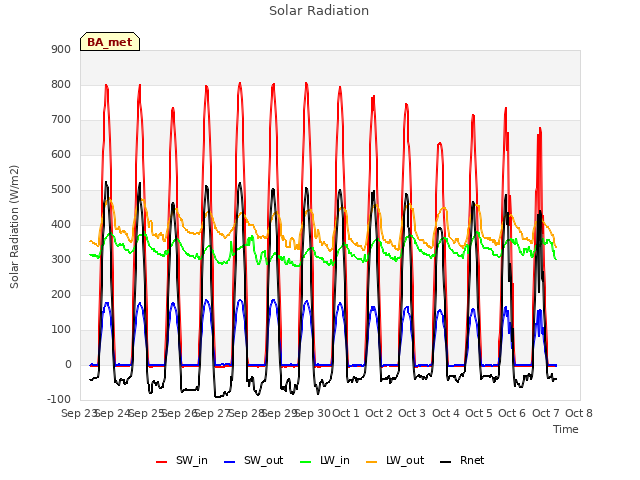Click the Rnet nighttime minimum near Sep 27
Viewport: 640px width, 480px height.
point(218,396)
